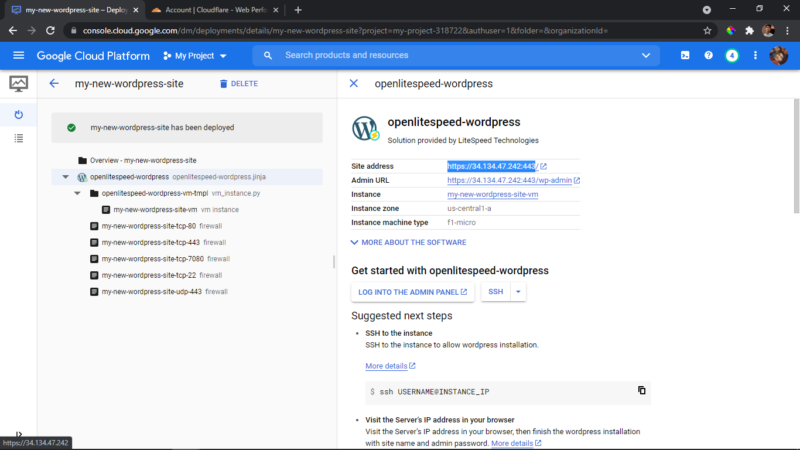Click the back arrow beside my-new-wordpress-site

54,83
